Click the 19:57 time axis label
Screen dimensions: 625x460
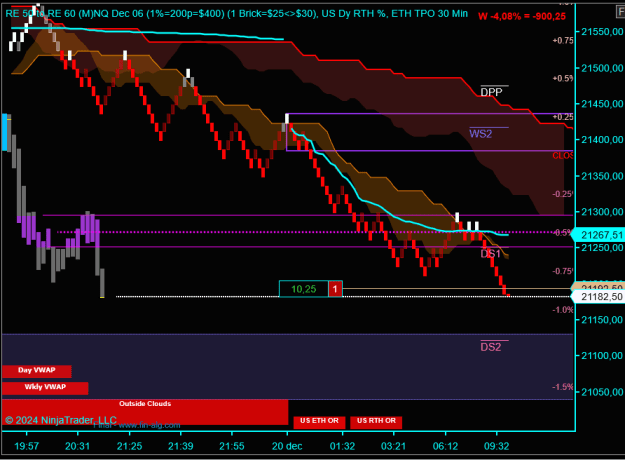(27, 446)
